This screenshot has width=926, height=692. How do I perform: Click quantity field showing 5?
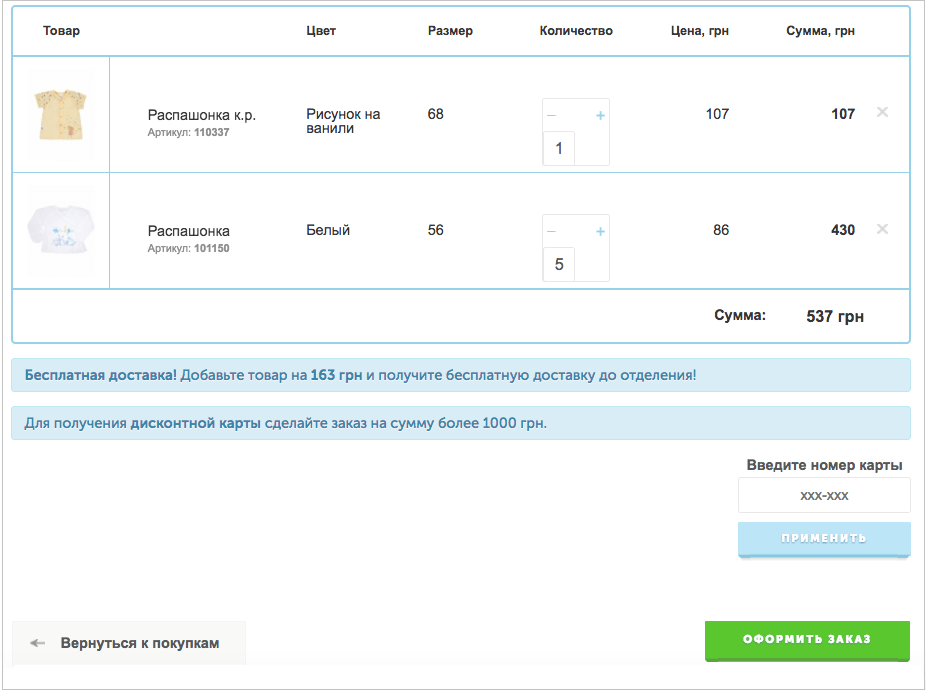tap(559, 264)
